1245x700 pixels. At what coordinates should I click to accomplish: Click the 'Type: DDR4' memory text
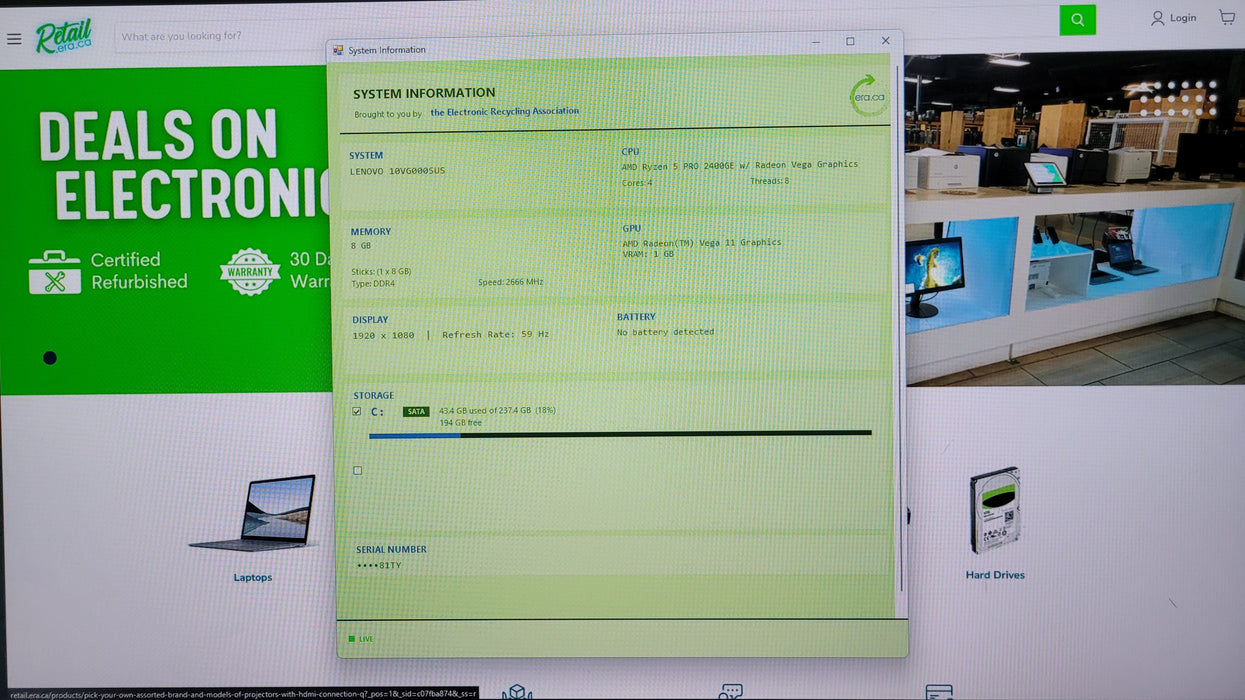(373, 283)
